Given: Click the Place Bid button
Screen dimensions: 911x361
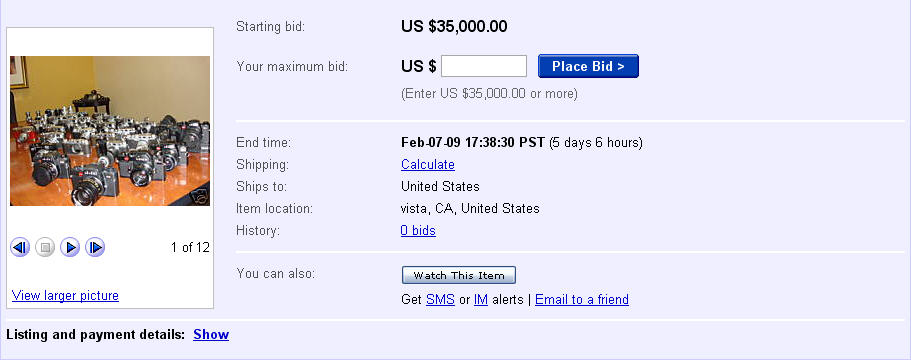Looking at the screenshot, I should 588,66.
